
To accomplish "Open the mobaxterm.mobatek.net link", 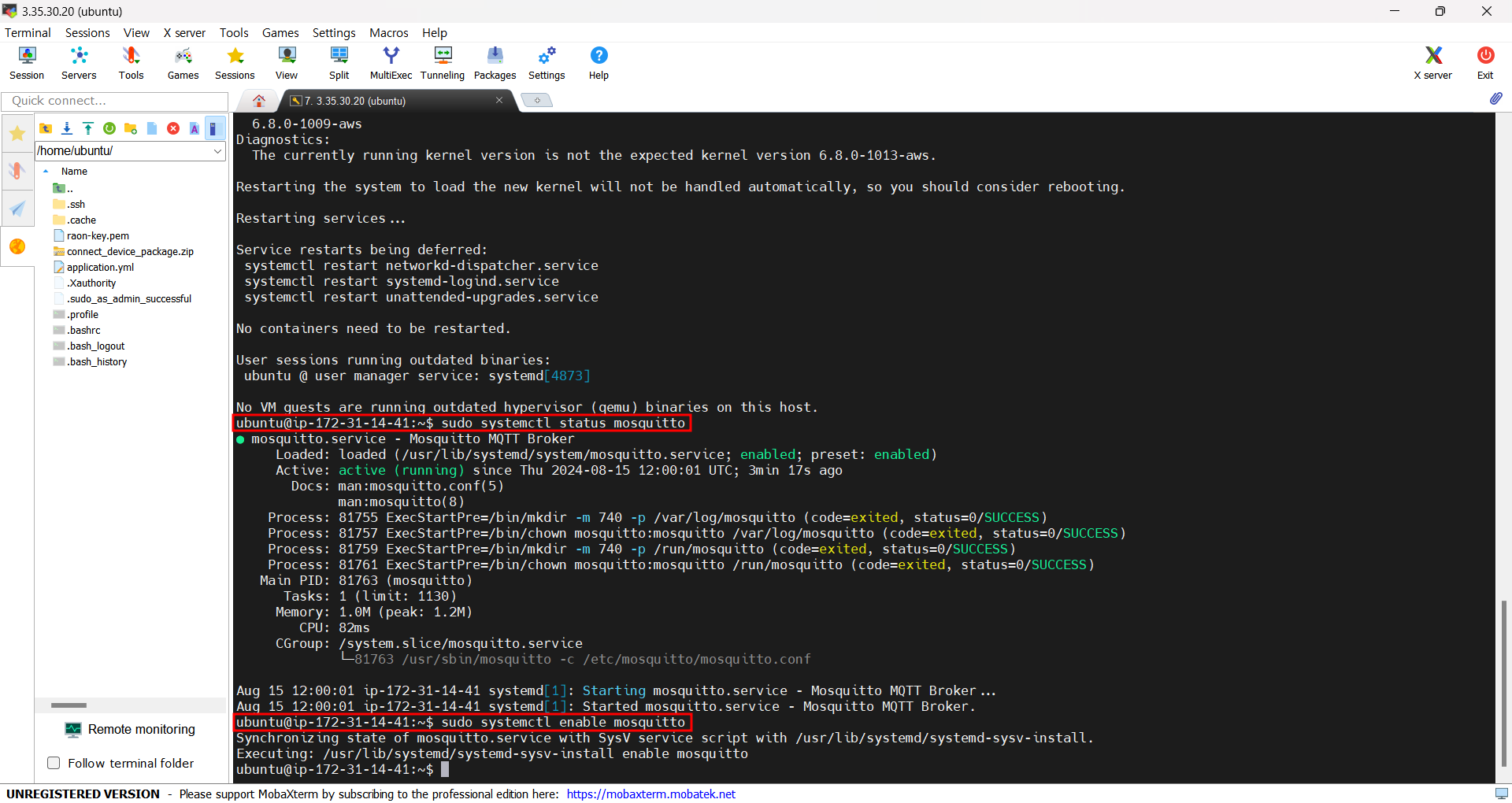I will (651, 794).
